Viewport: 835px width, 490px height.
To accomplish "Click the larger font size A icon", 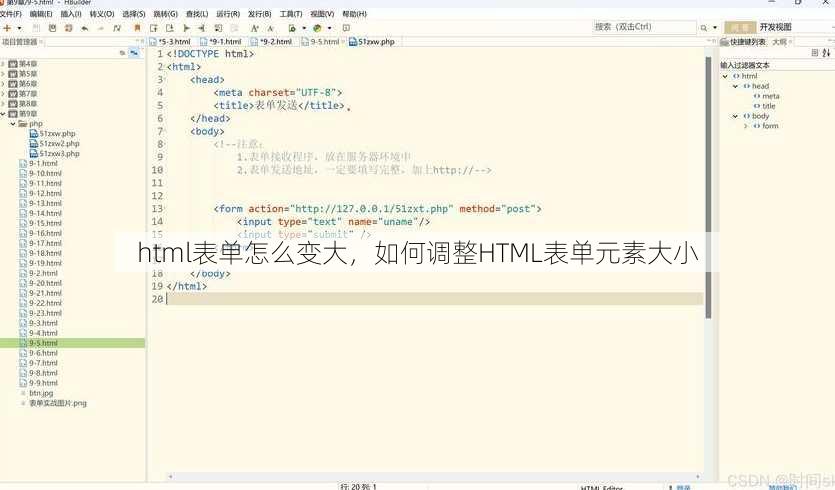I will [x=255, y=28].
